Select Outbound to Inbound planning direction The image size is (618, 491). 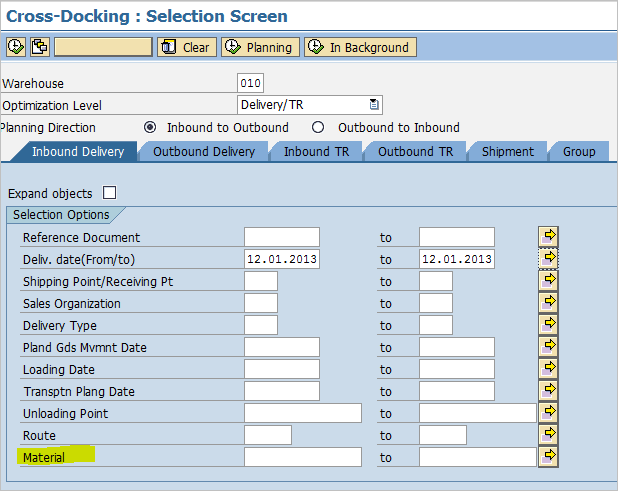pos(318,127)
